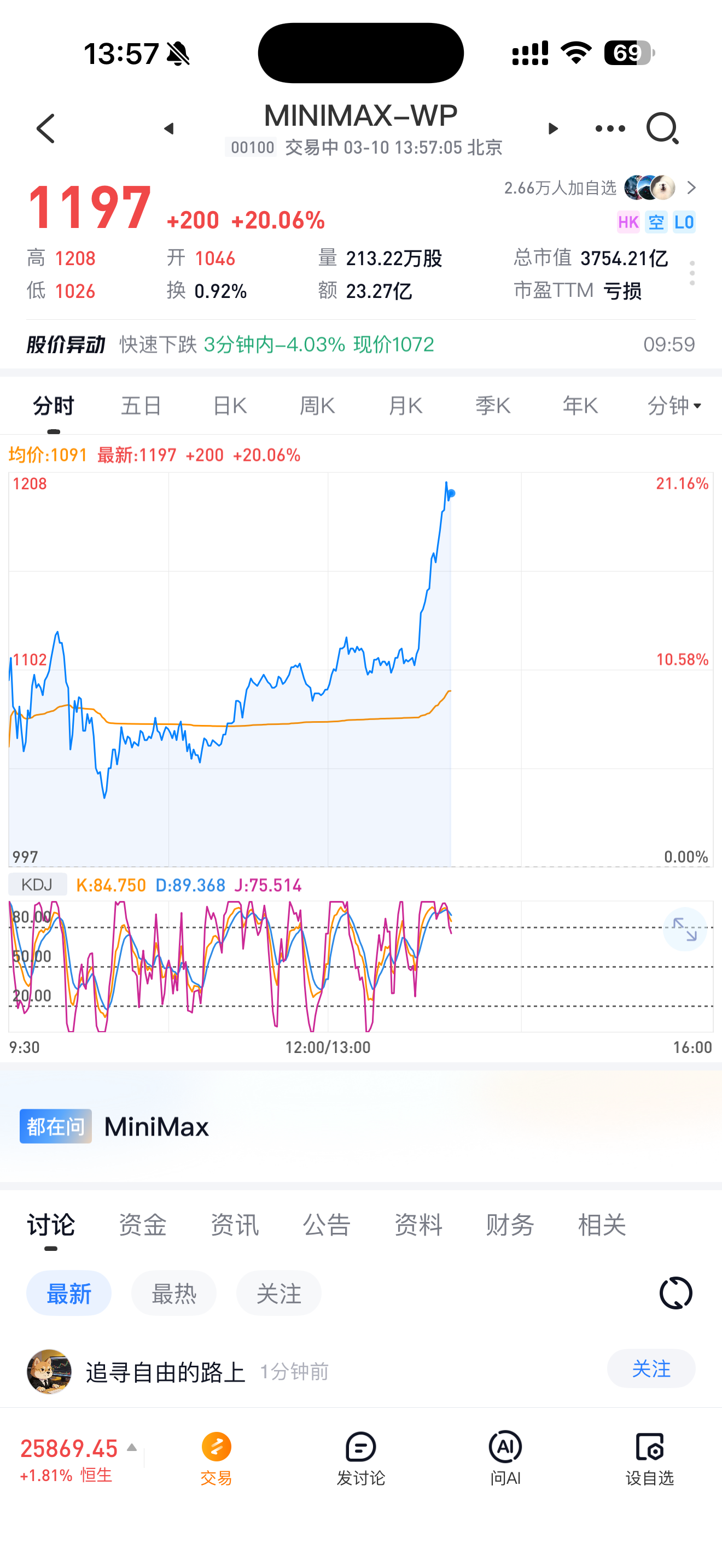
Task: Open the 股价异动 price alert row
Action: pos(360,344)
